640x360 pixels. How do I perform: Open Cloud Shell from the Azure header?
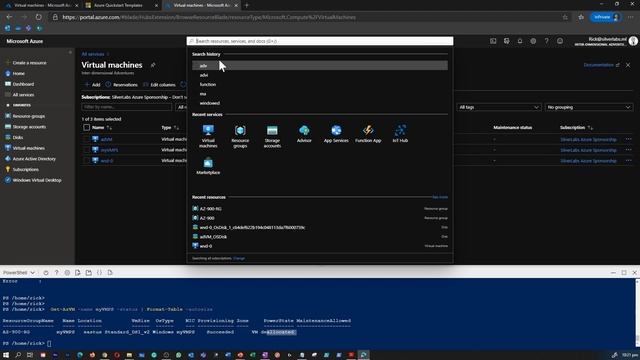[x=493, y=41]
